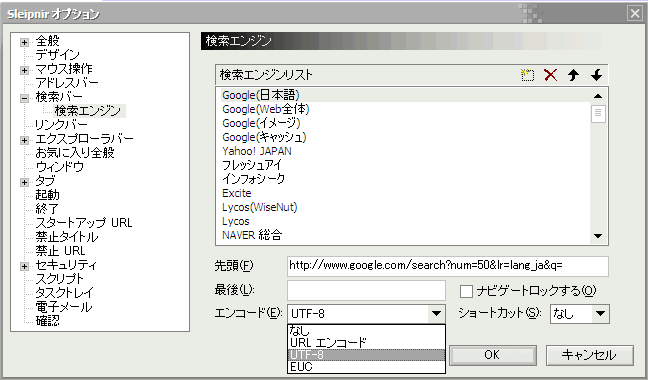Image resolution: width=648 pixels, height=380 pixels.
Task: Select Google(日本語) in the engine list
Action: tap(261, 95)
